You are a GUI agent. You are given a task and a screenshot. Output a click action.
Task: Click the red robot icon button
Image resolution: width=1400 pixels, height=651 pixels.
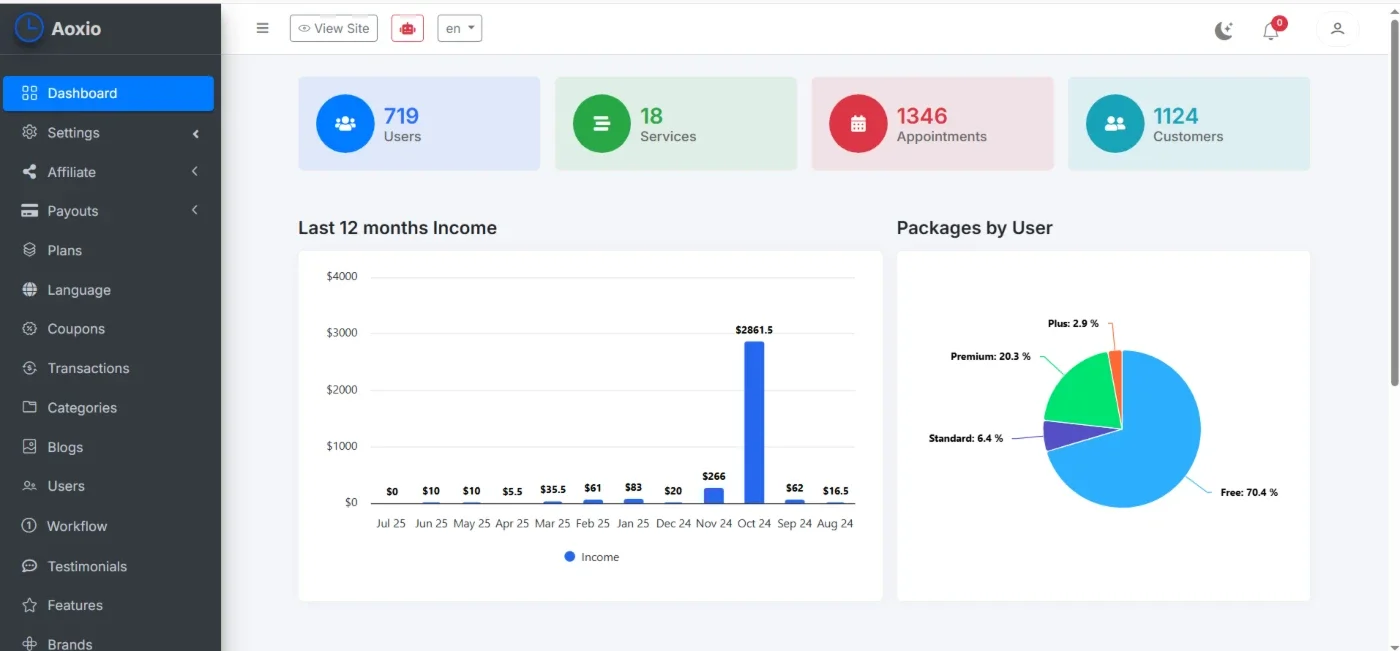[407, 28]
